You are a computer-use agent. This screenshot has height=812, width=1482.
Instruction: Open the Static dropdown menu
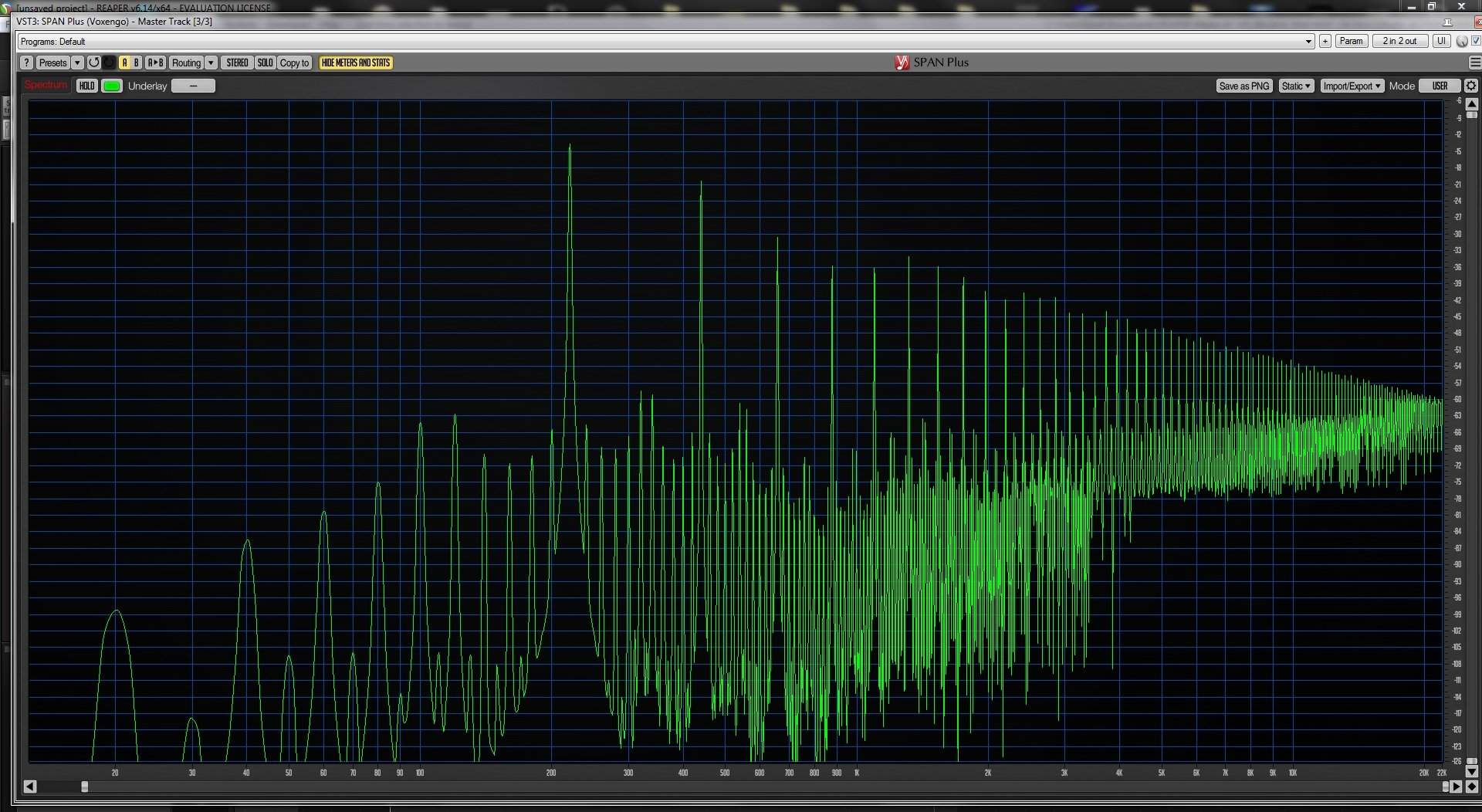pyautogui.click(x=1295, y=86)
